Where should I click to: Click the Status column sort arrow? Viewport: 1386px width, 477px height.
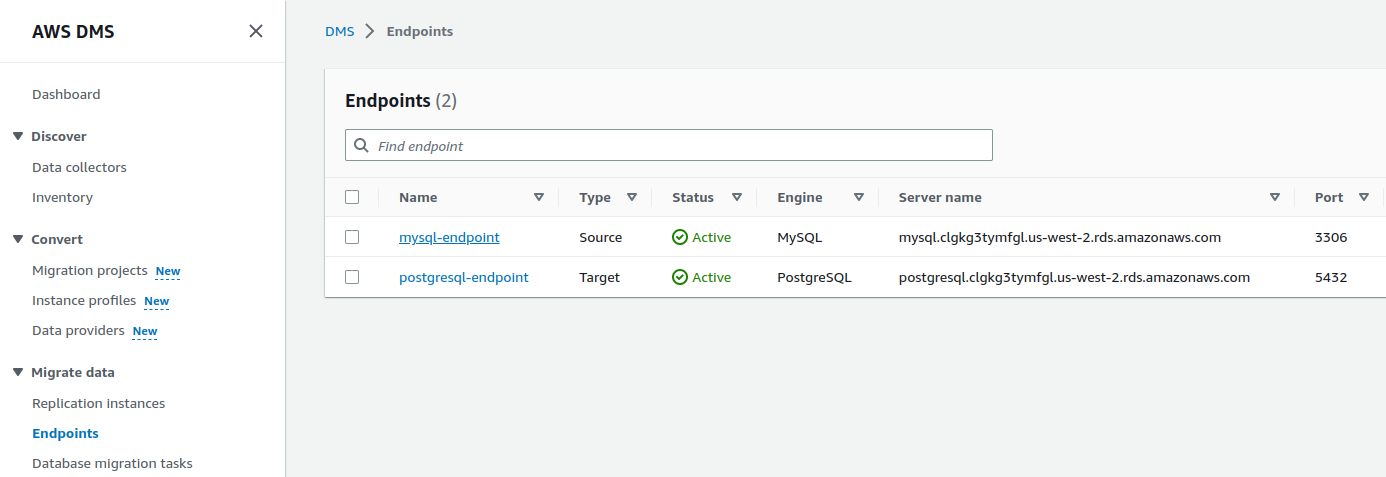click(x=737, y=197)
